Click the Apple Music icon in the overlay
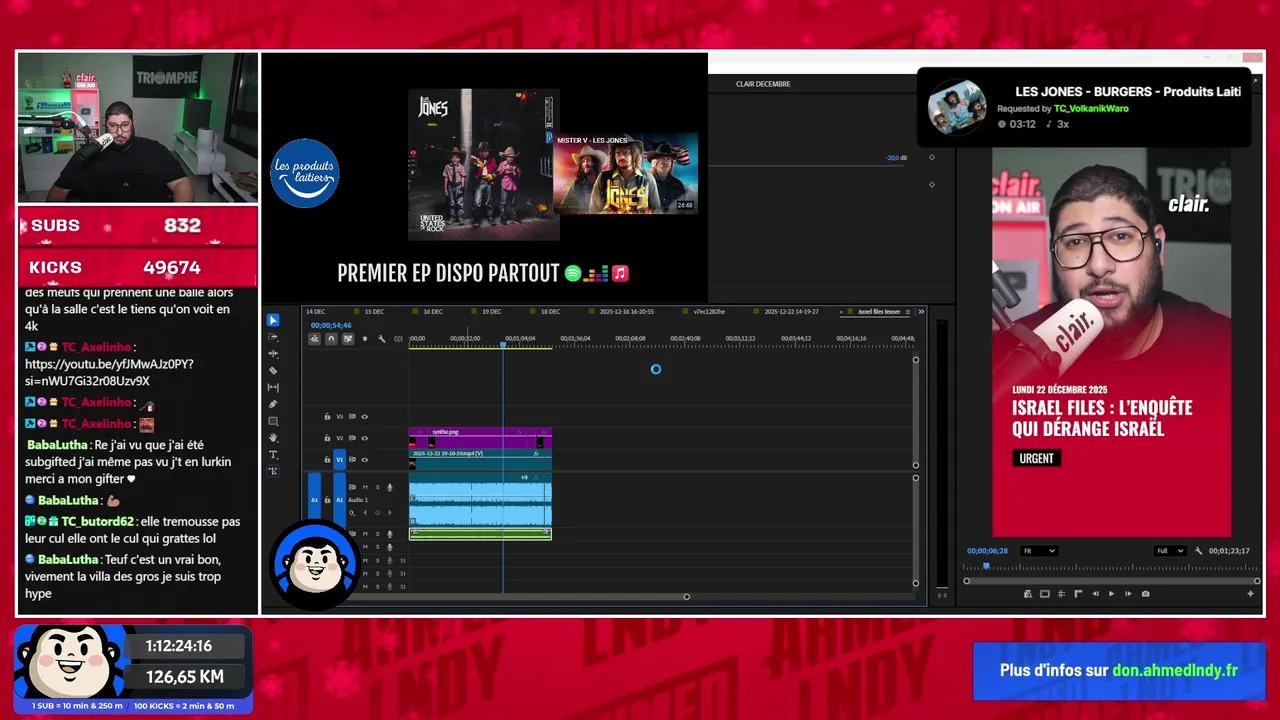This screenshot has width=1280, height=720. 620,273
